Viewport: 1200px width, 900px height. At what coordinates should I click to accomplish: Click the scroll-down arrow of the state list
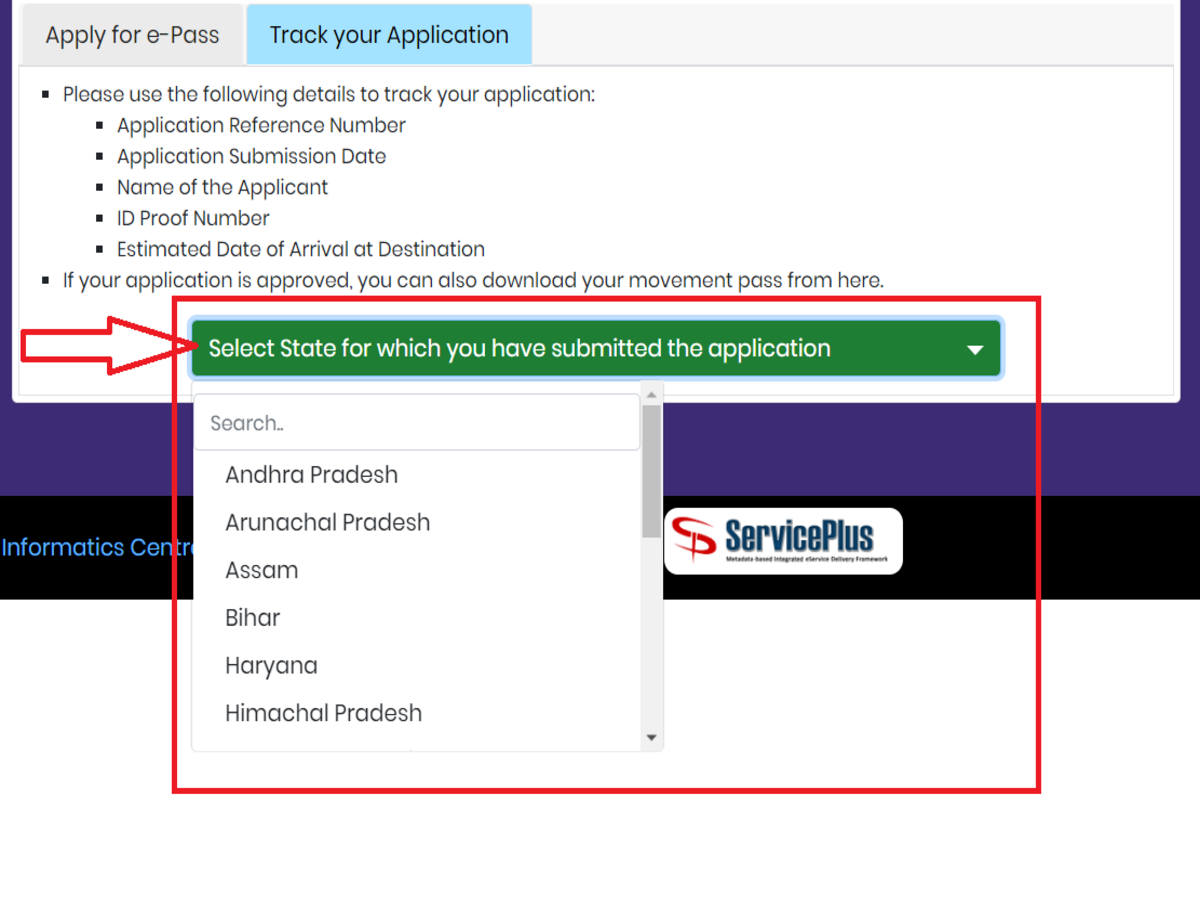pos(652,738)
